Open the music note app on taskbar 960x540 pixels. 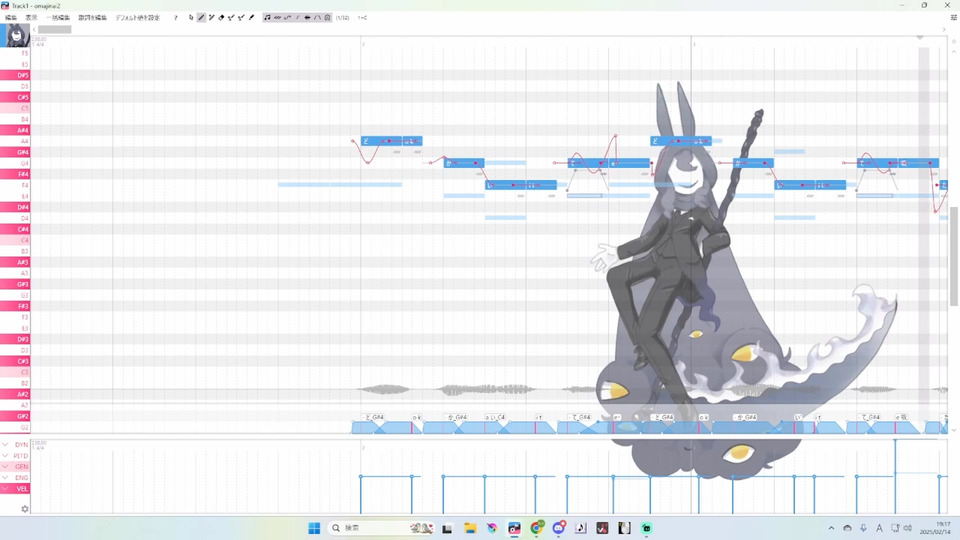click(580, 528)
